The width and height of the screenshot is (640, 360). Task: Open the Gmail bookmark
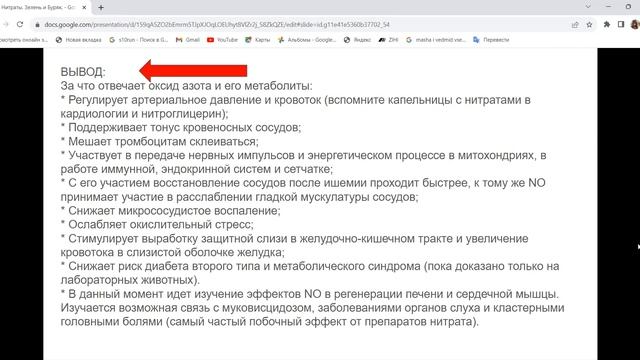tap(188, 40)
